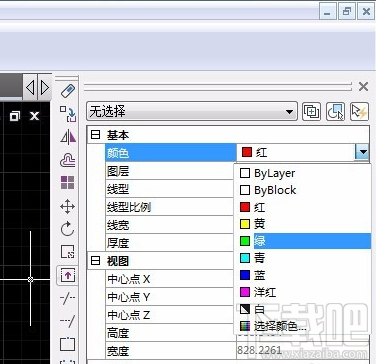Screen dimensions: 376x364
Task: Open Quick Select in properties panel
Action: (359, 112)
